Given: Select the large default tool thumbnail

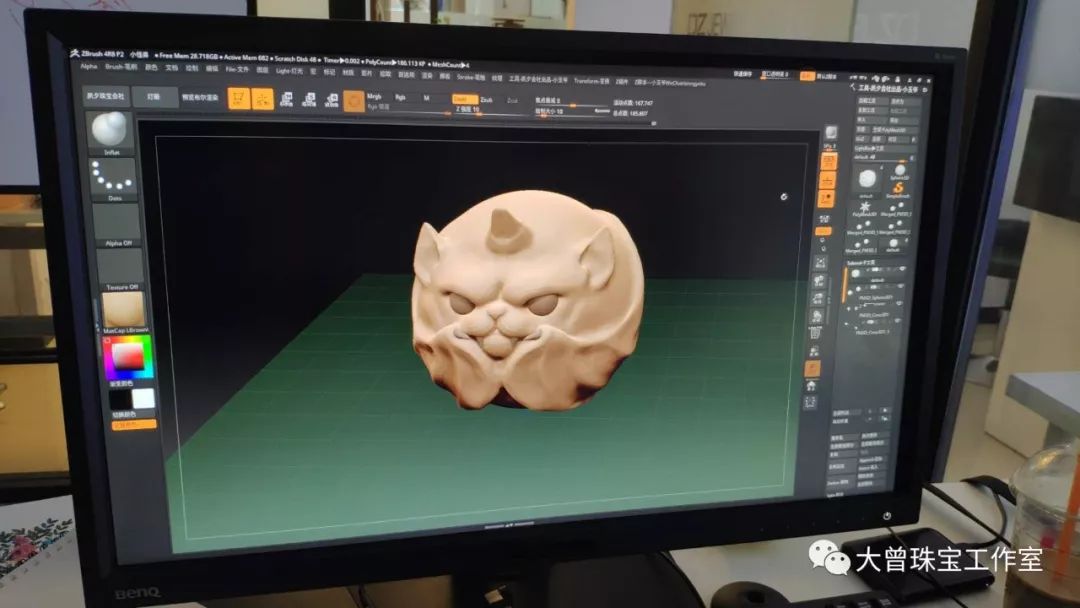Looking at the screenshot, I should (x=867, y=179).
